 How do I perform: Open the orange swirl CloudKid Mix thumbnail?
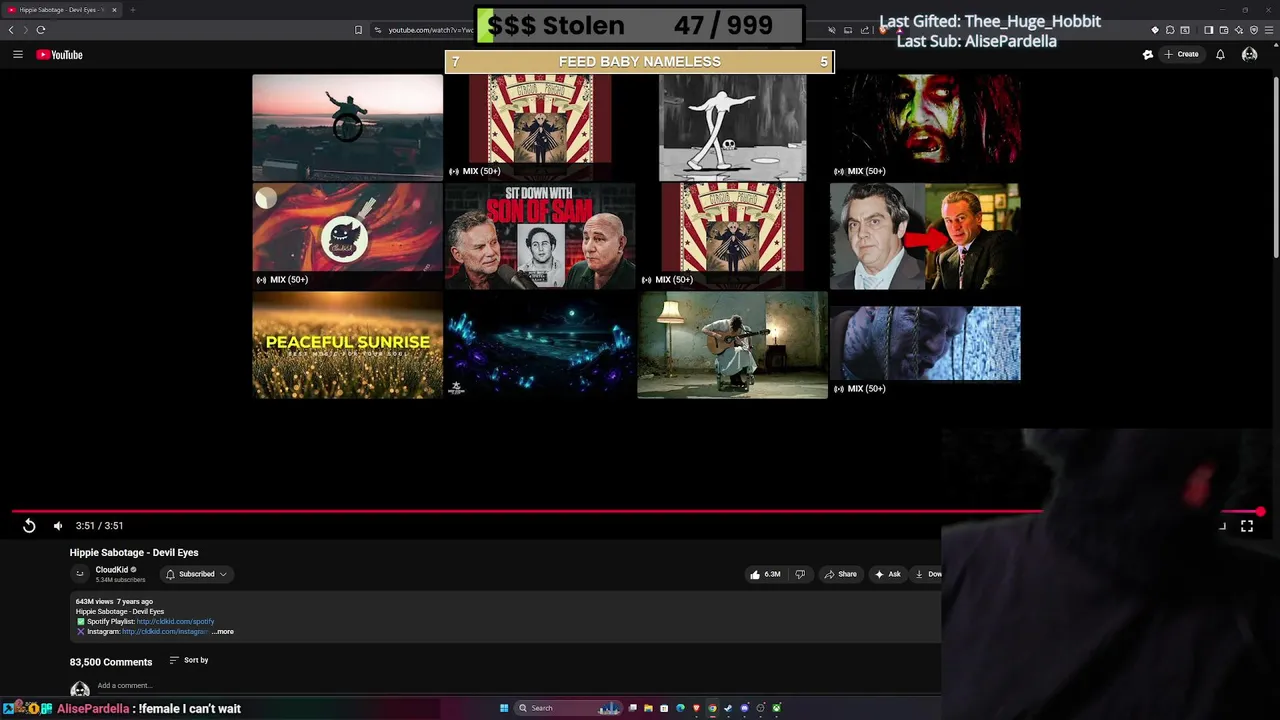[x=347, y=236]
